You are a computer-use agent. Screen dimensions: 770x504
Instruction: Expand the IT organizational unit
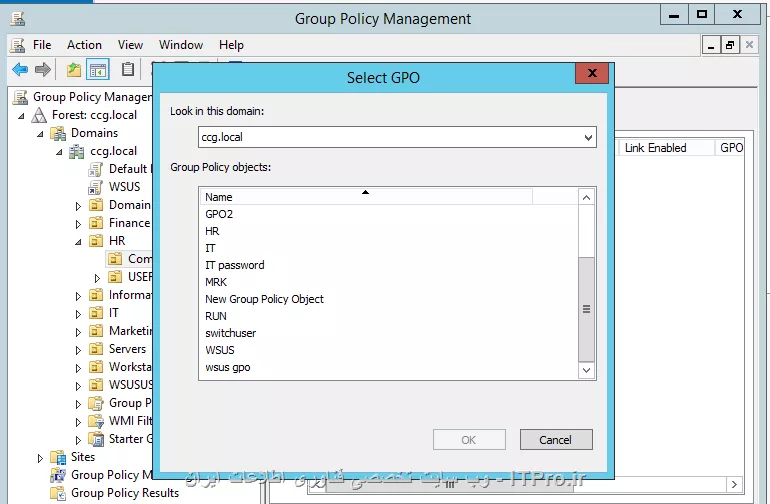click(78, 314)
